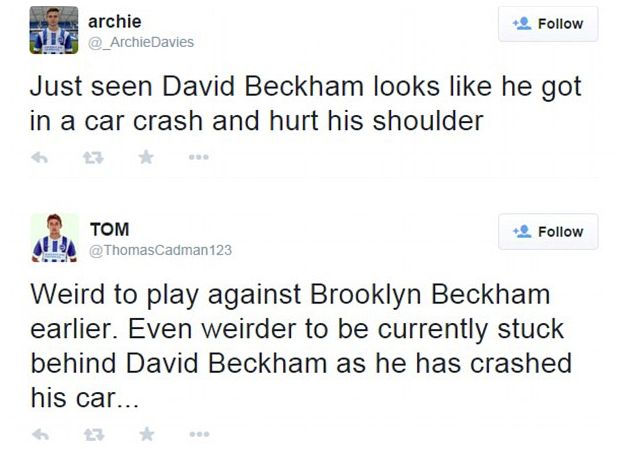Favorite TOM's tweet with the star
The width and height of the screenshot is (635, 449).
coord(146,434)
